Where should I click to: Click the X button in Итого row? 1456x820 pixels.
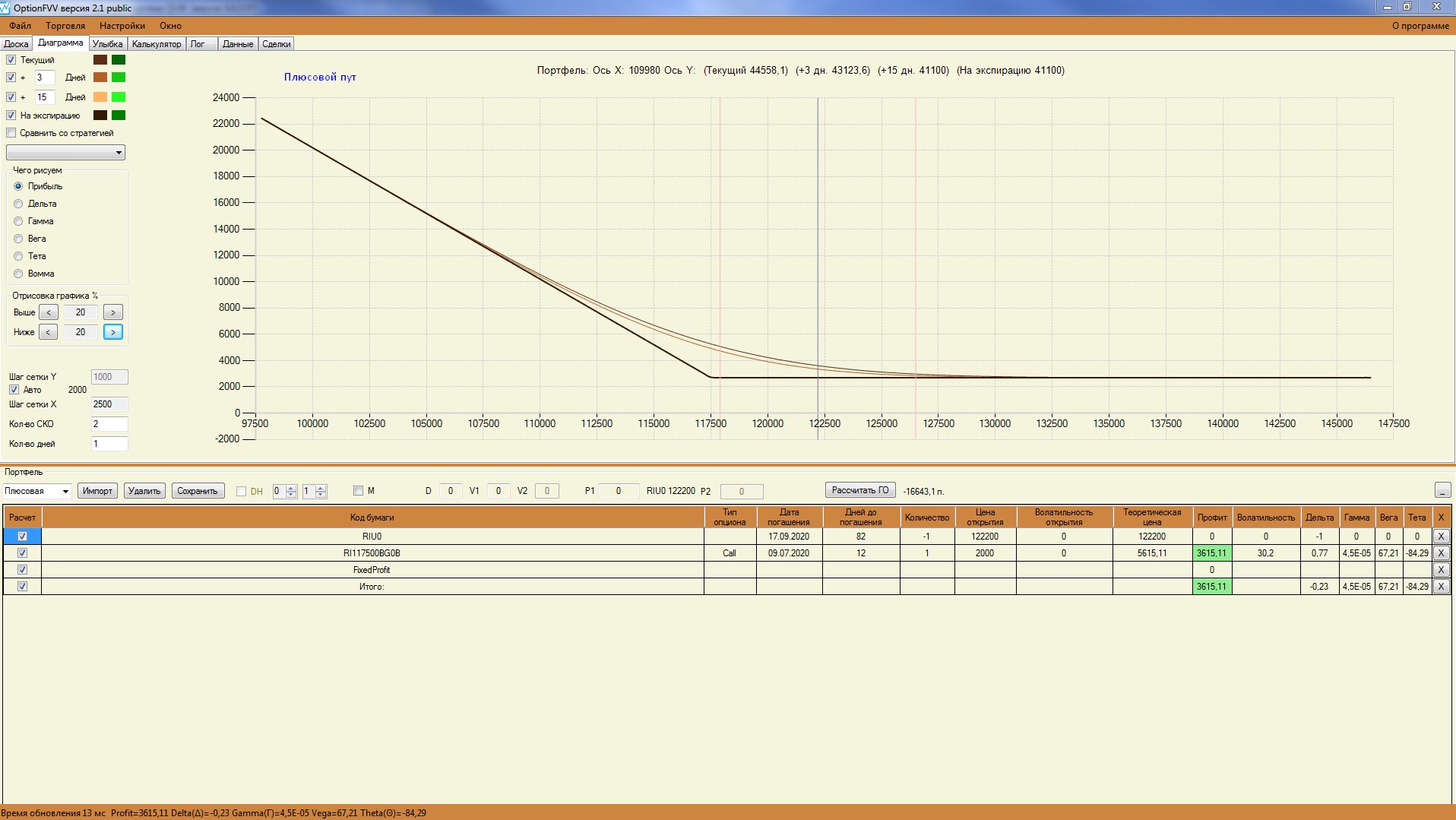tap(1441, 587)
